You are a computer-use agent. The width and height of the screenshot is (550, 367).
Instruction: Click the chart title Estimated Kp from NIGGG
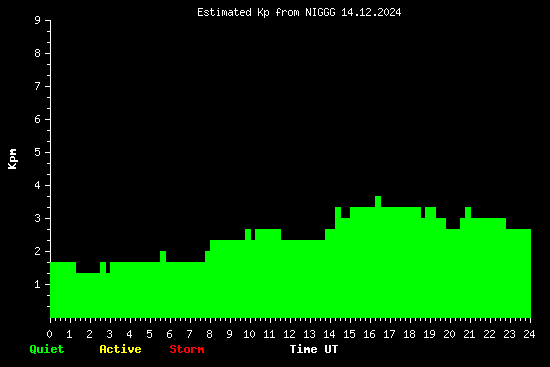(266, 13)
